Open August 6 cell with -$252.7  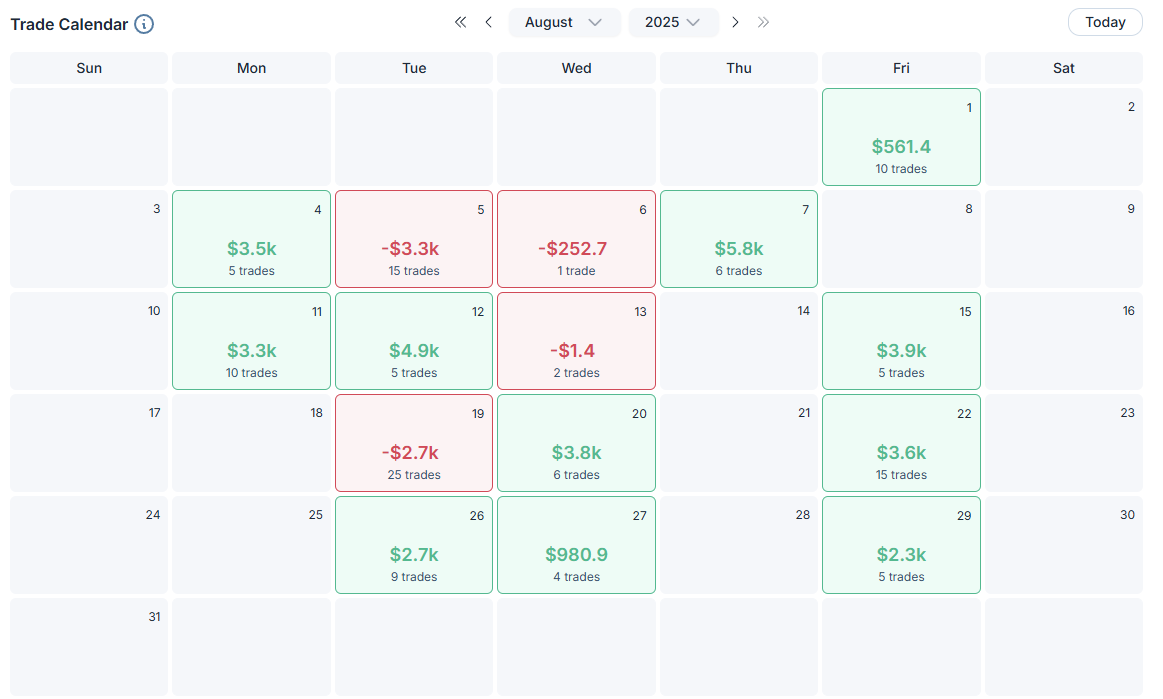tap(576, 239)
